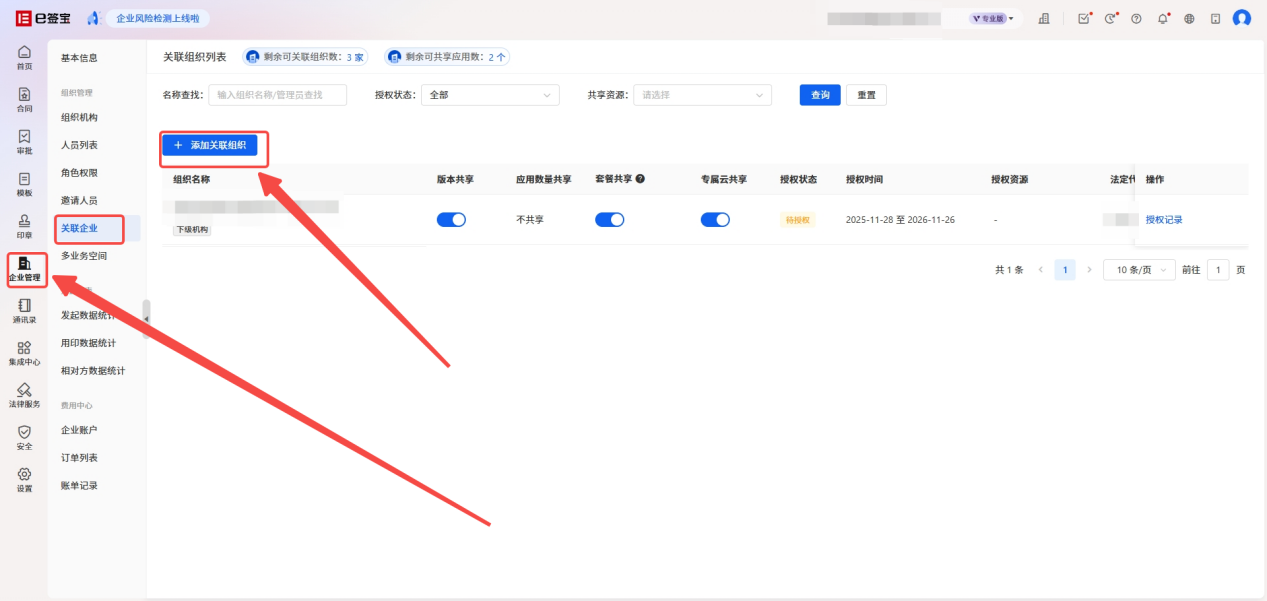The height and width of the screenshot is (601, 1267).
Task: Disable the 专属云共享 switch
Action: pos(715,220)
